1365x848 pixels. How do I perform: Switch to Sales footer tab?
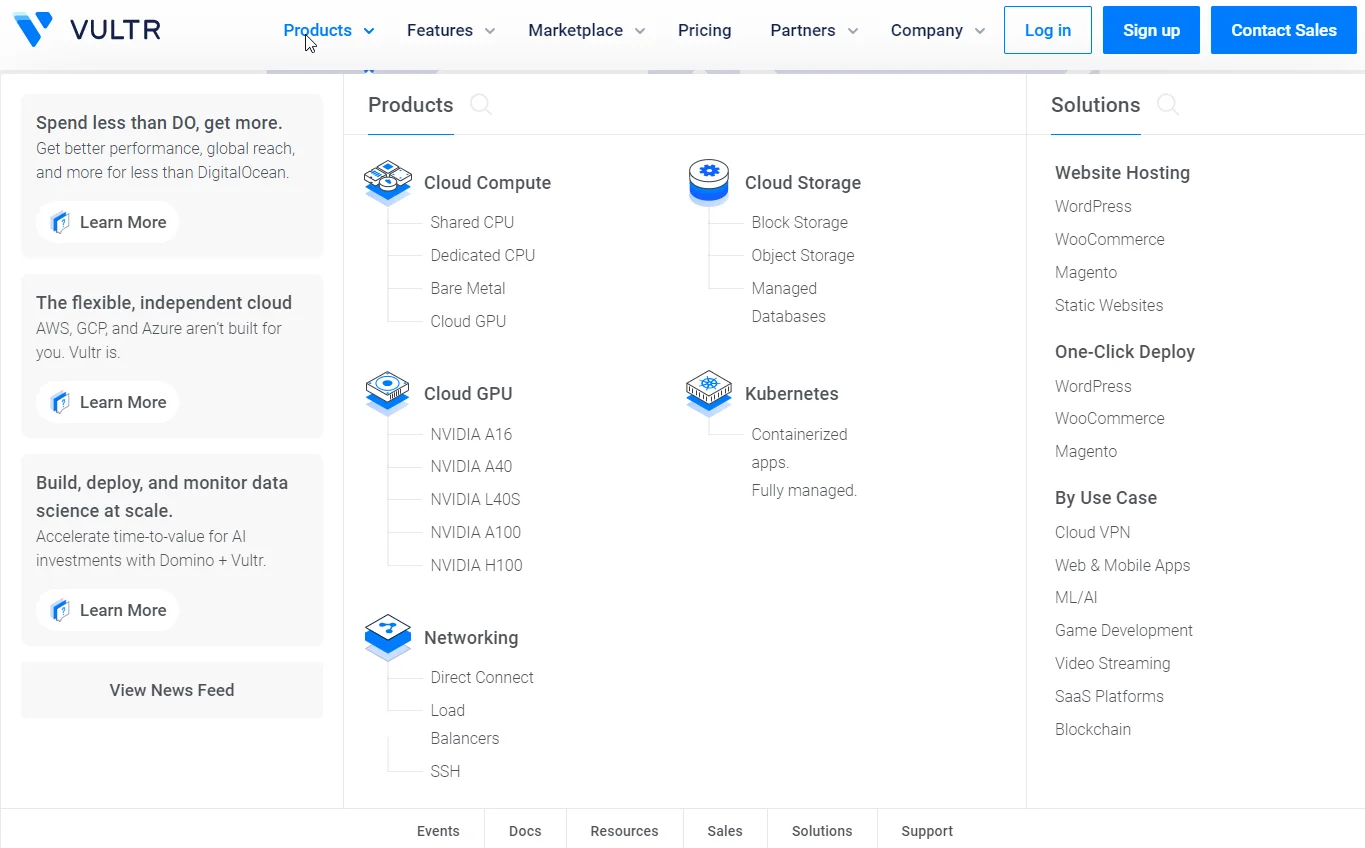(x=725, y=831)
